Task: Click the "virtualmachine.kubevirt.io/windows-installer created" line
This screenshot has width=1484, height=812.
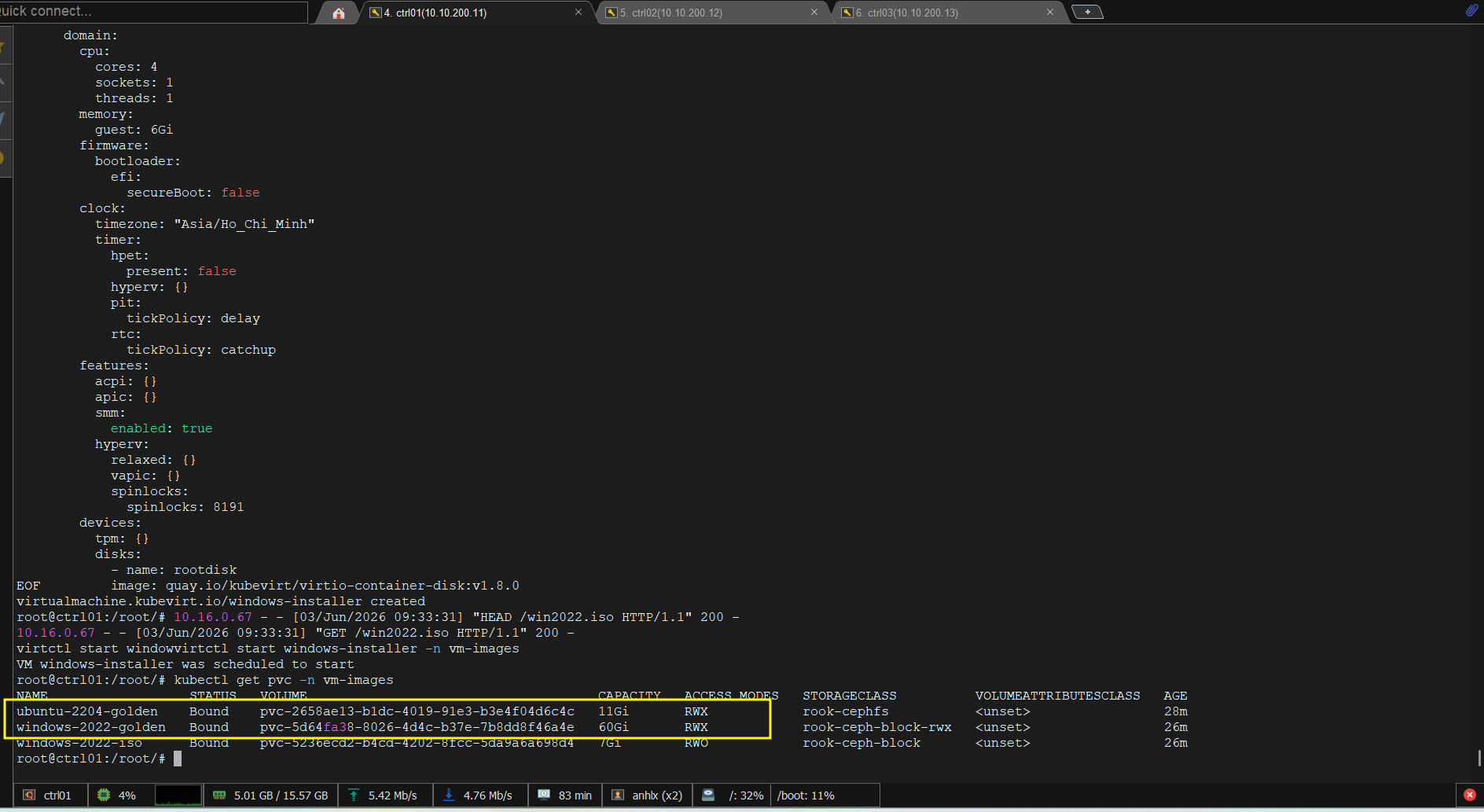Action: click(221, 601)
